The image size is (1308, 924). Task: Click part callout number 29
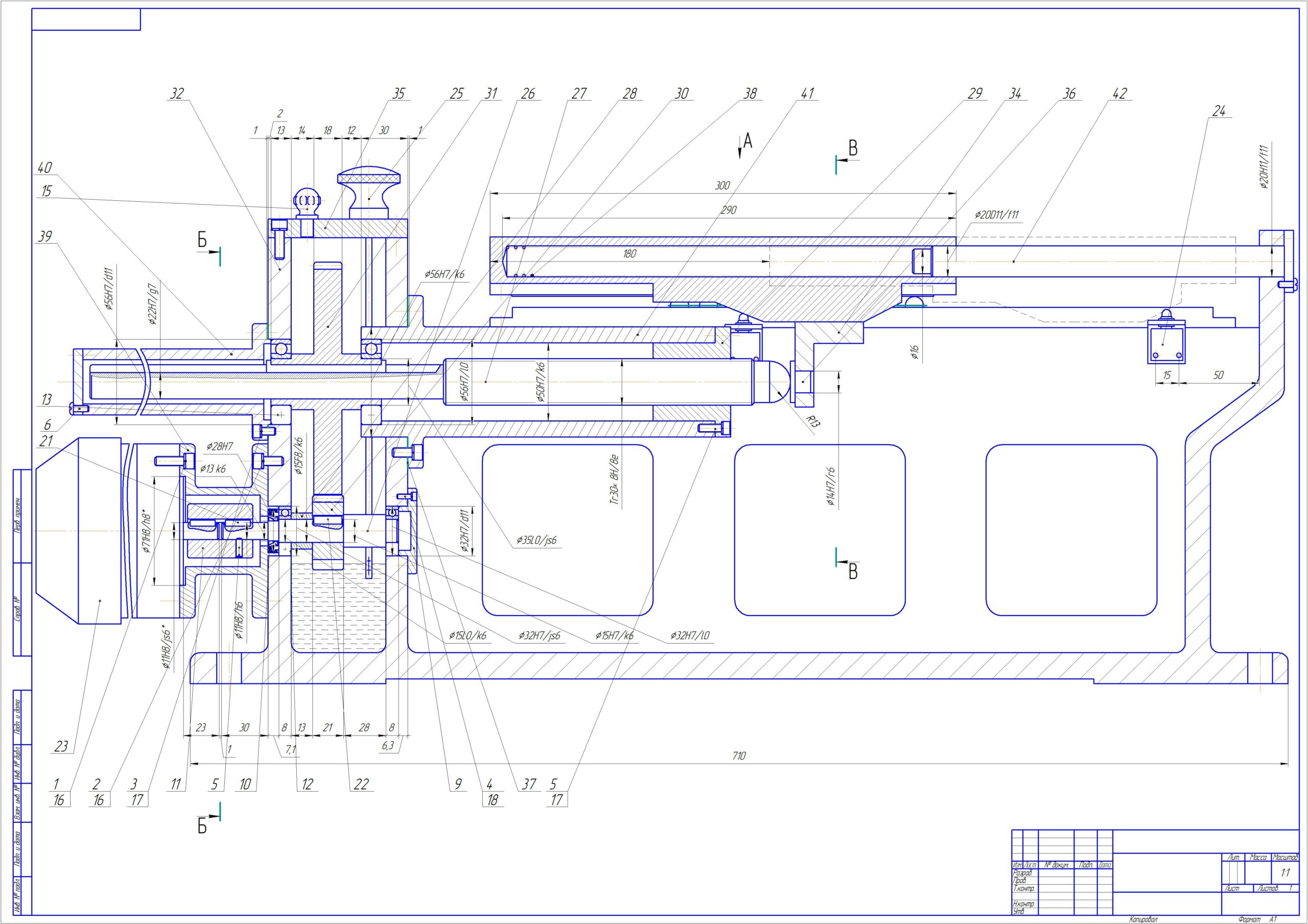[x=975, y=93]
